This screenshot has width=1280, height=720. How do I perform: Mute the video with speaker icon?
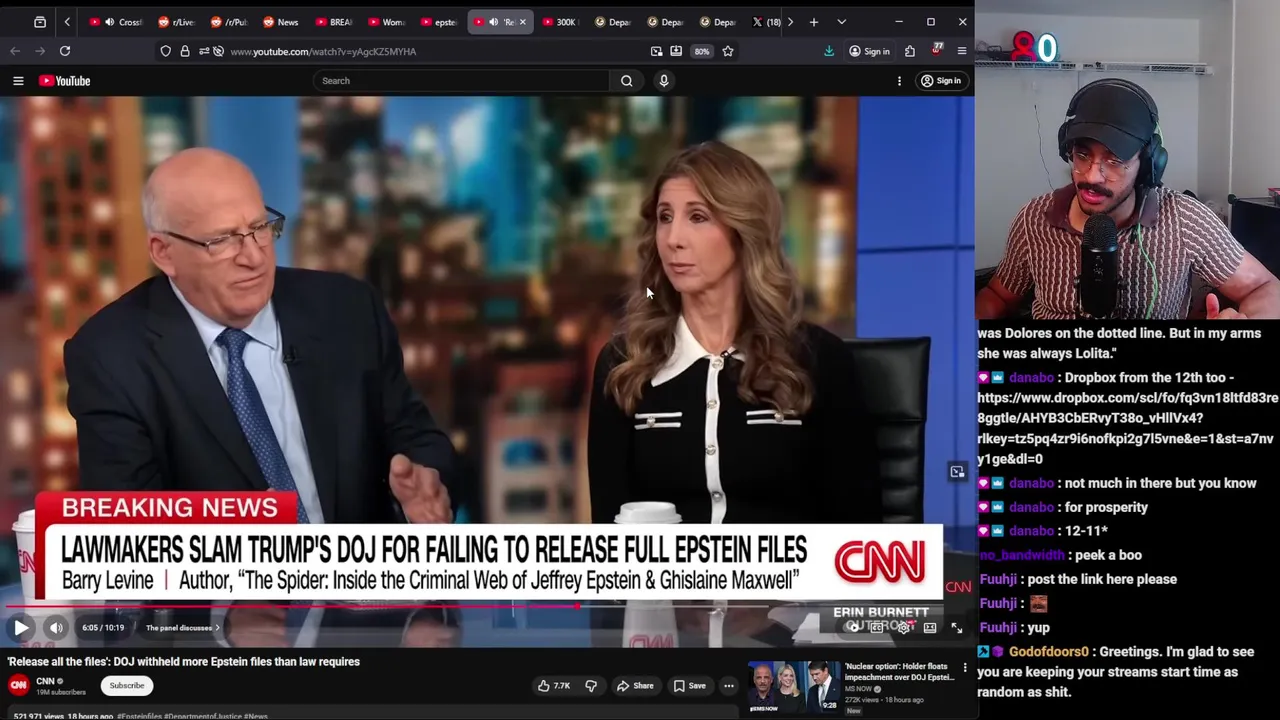[56, 628]
